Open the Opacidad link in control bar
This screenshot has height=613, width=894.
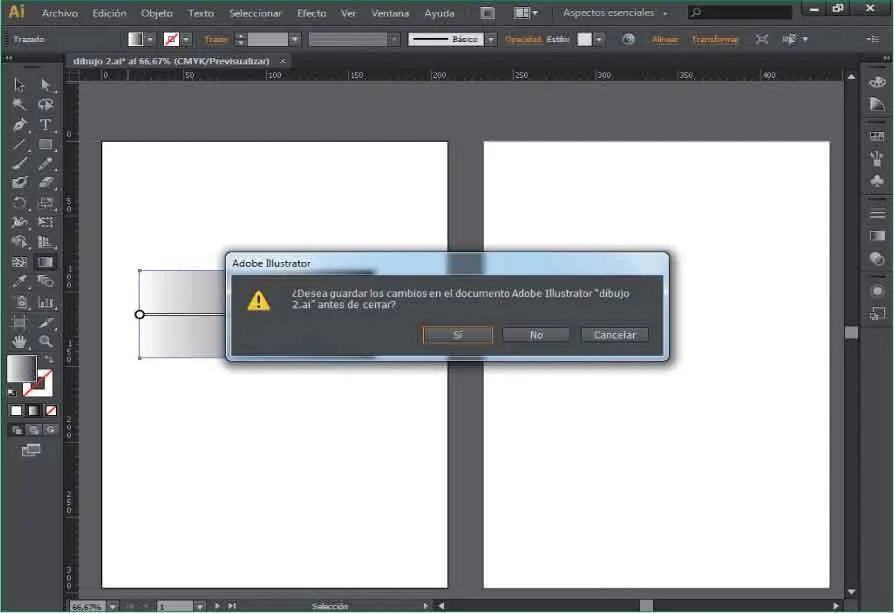(523, 39)
